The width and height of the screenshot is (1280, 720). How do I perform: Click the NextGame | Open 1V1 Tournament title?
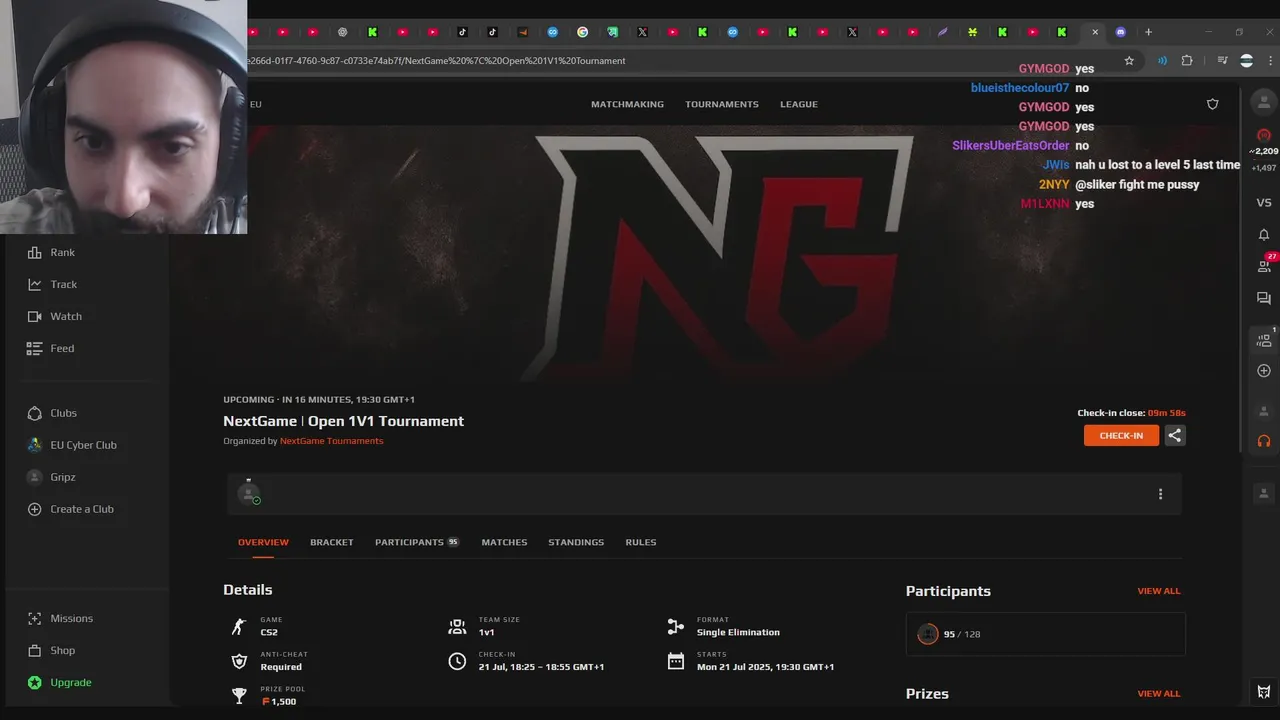343,421
